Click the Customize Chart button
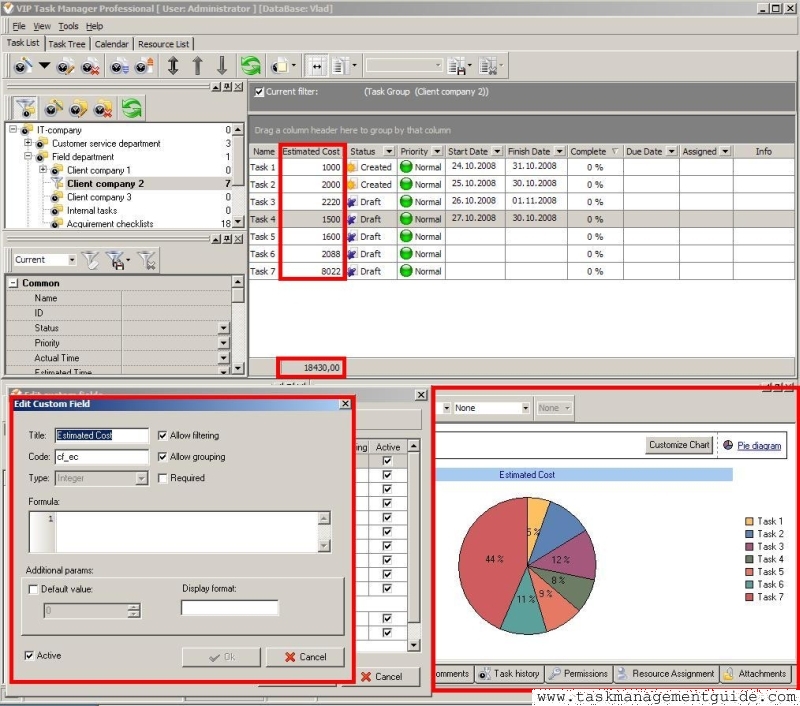Image resolution: width=800 pixels, height=706 pixels. (x=679, y=445)
